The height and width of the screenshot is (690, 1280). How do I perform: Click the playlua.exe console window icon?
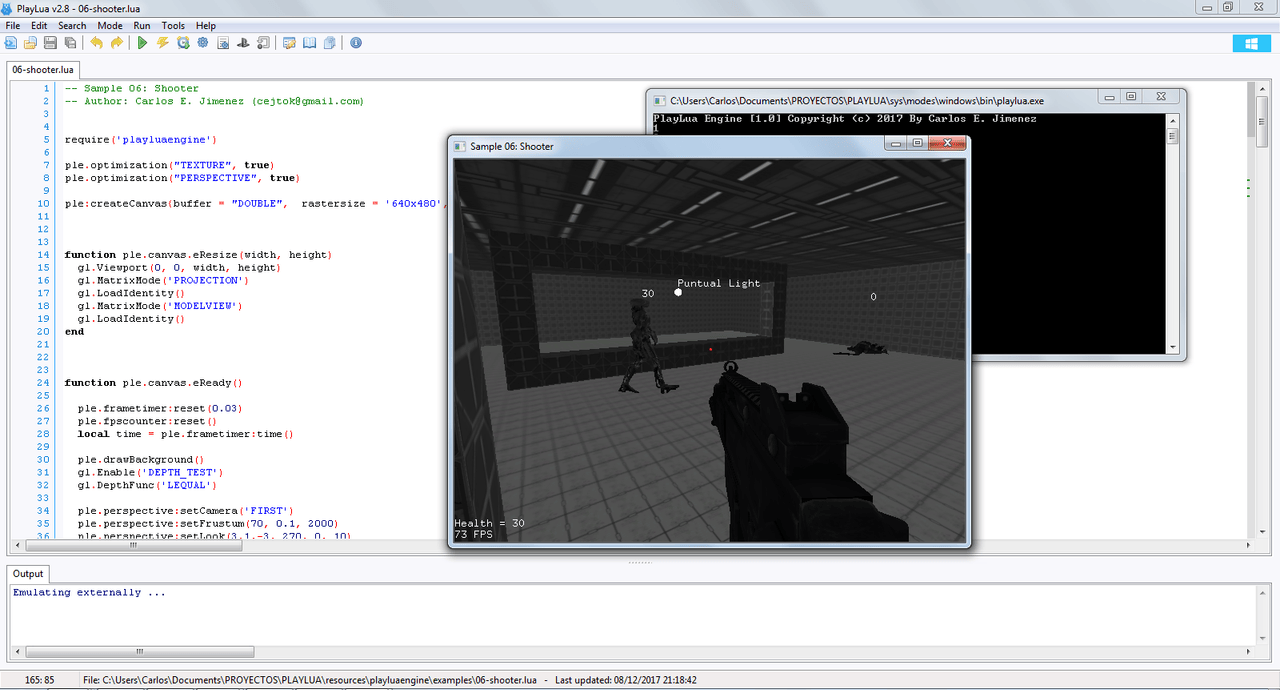point(659,100)
